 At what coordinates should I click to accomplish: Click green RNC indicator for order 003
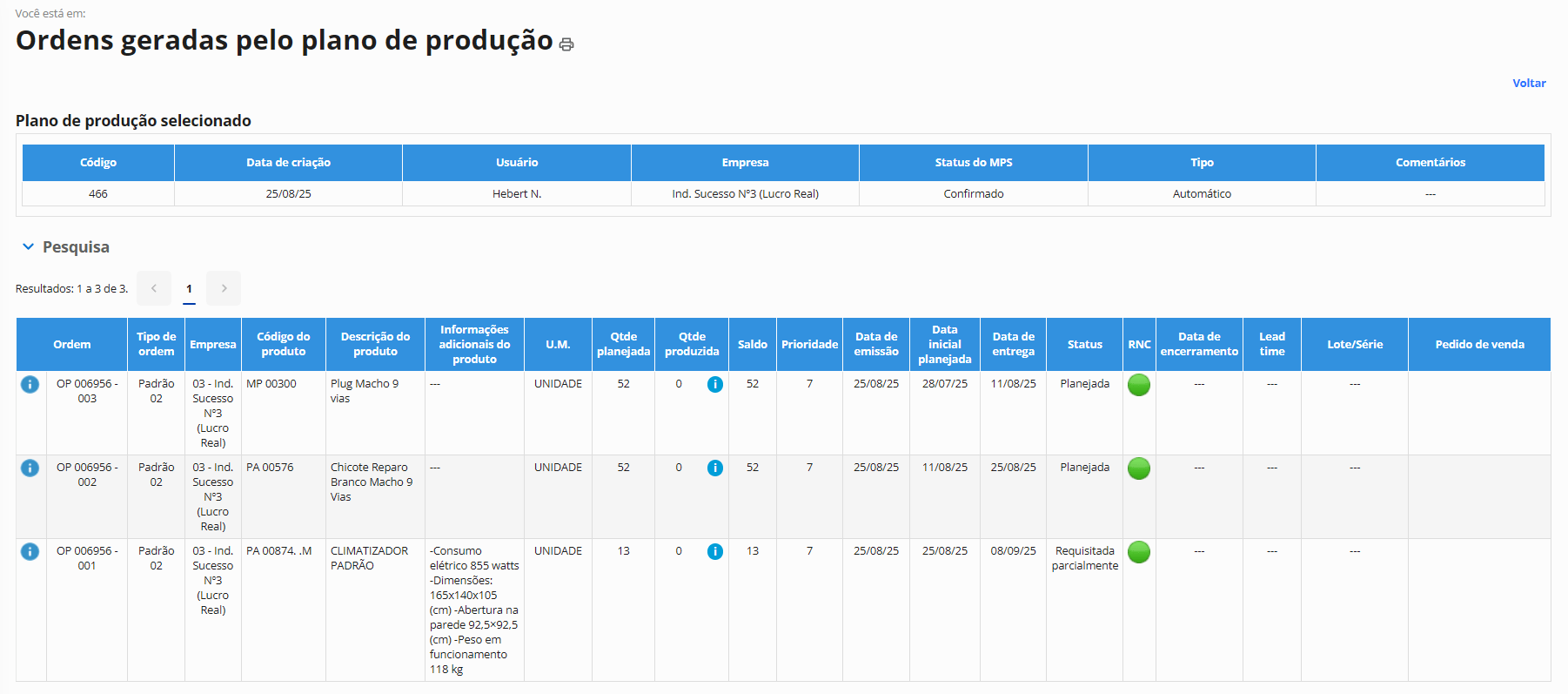point(1138,385)
